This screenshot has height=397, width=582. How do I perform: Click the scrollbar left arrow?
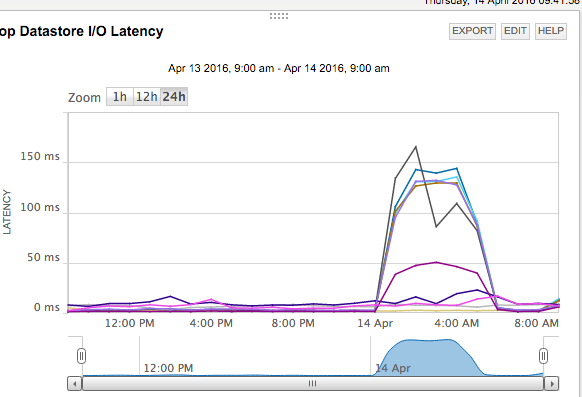(x=75, y=383)
